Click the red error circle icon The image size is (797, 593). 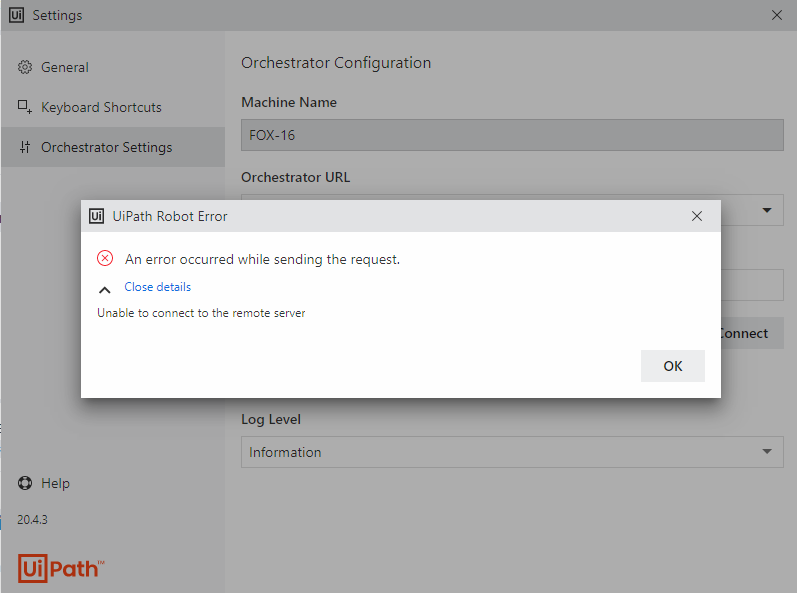tap(105, 259)
